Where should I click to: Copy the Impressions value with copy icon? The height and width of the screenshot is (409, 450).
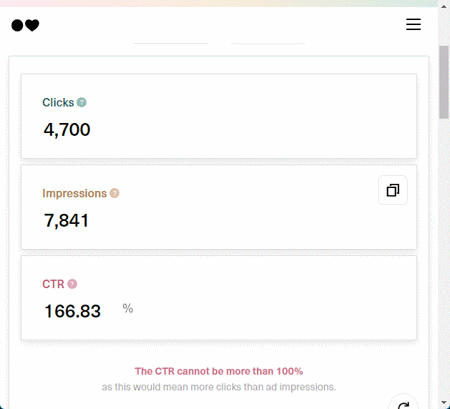(393, 190)
